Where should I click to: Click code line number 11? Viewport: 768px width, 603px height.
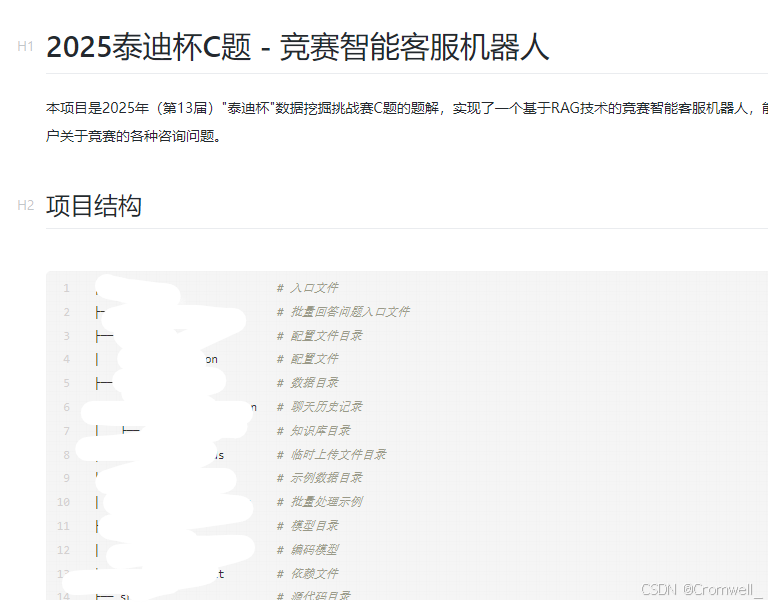(64, 526)
